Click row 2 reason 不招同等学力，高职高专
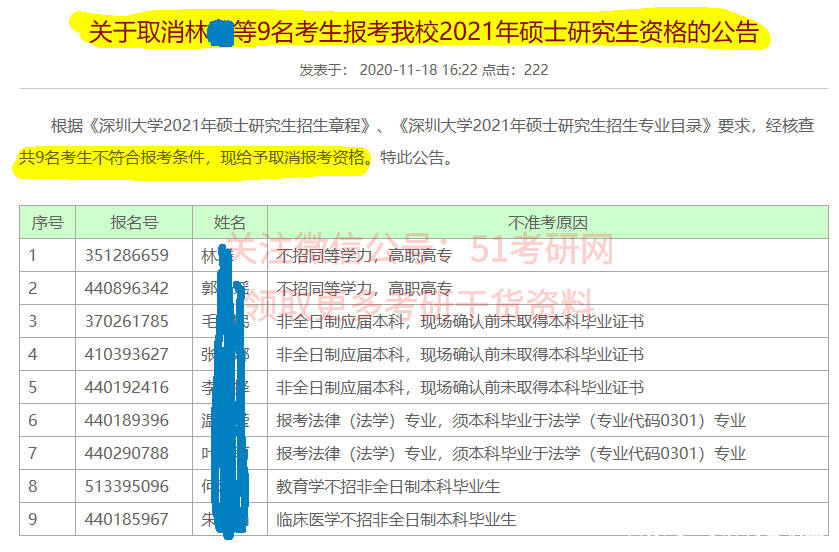 tap(364, 289)
